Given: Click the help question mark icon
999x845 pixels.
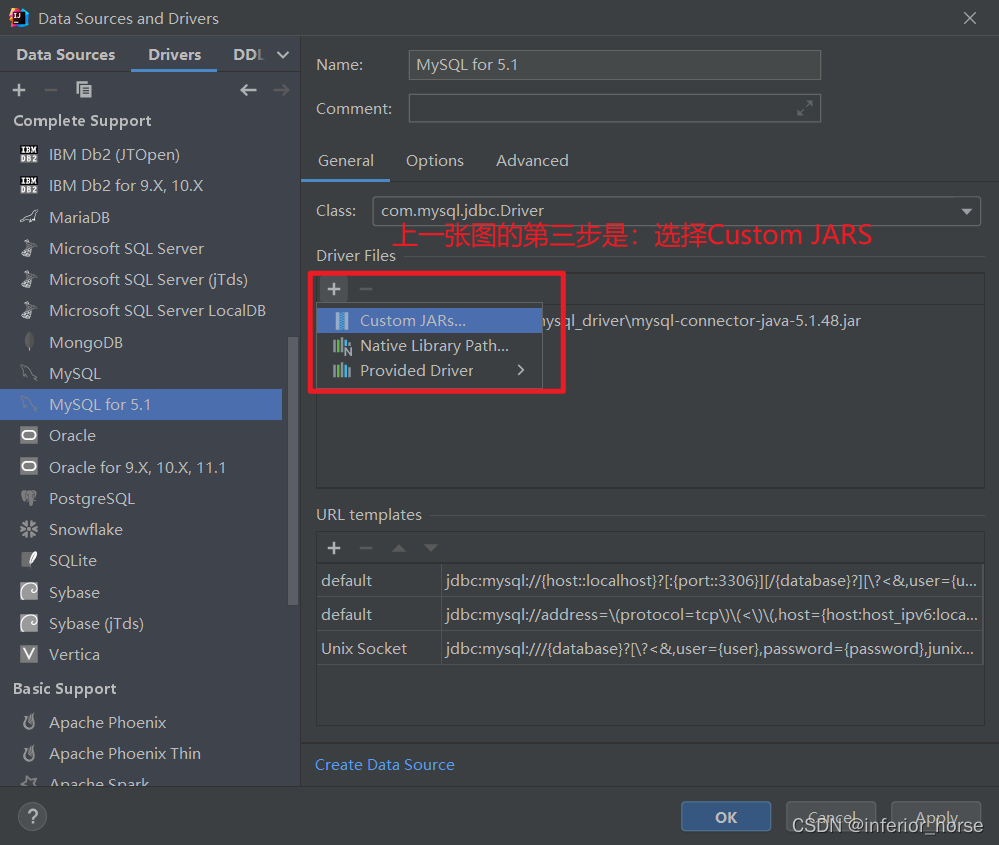Looking at the screenshot, I should 32,816.
